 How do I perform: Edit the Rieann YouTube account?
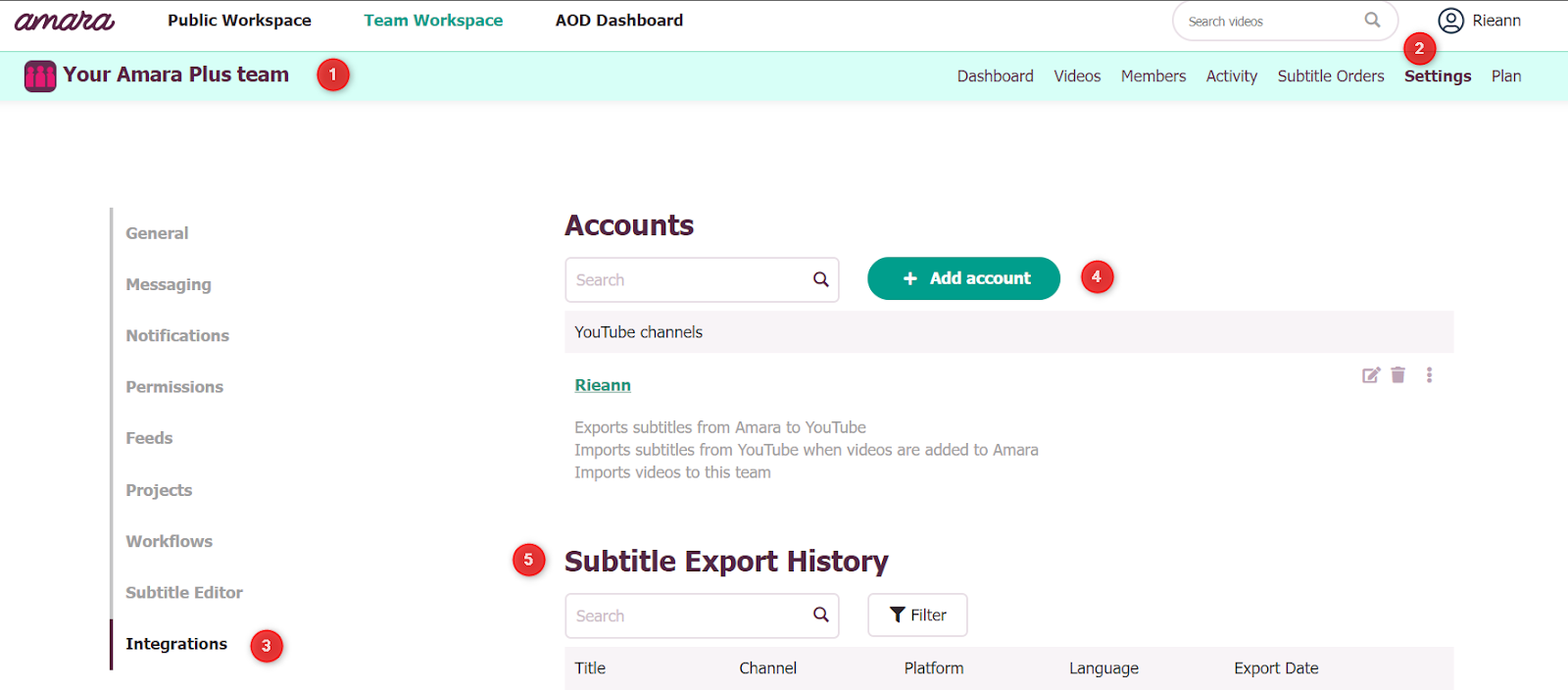click(x=1371, y=374)
